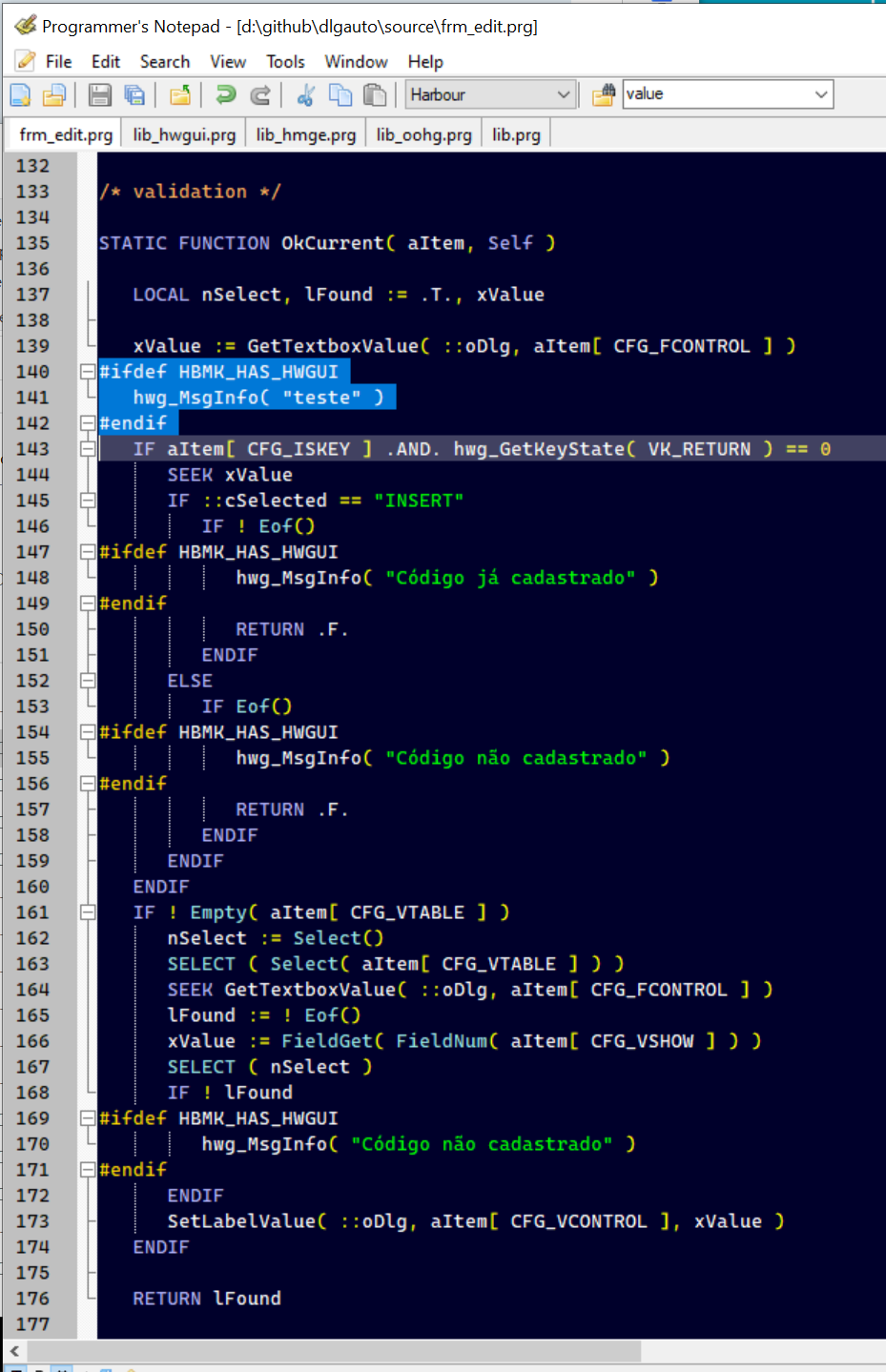
Task: Switch to the lib_oohg.prg tab
Action: [x=423, y=134]
